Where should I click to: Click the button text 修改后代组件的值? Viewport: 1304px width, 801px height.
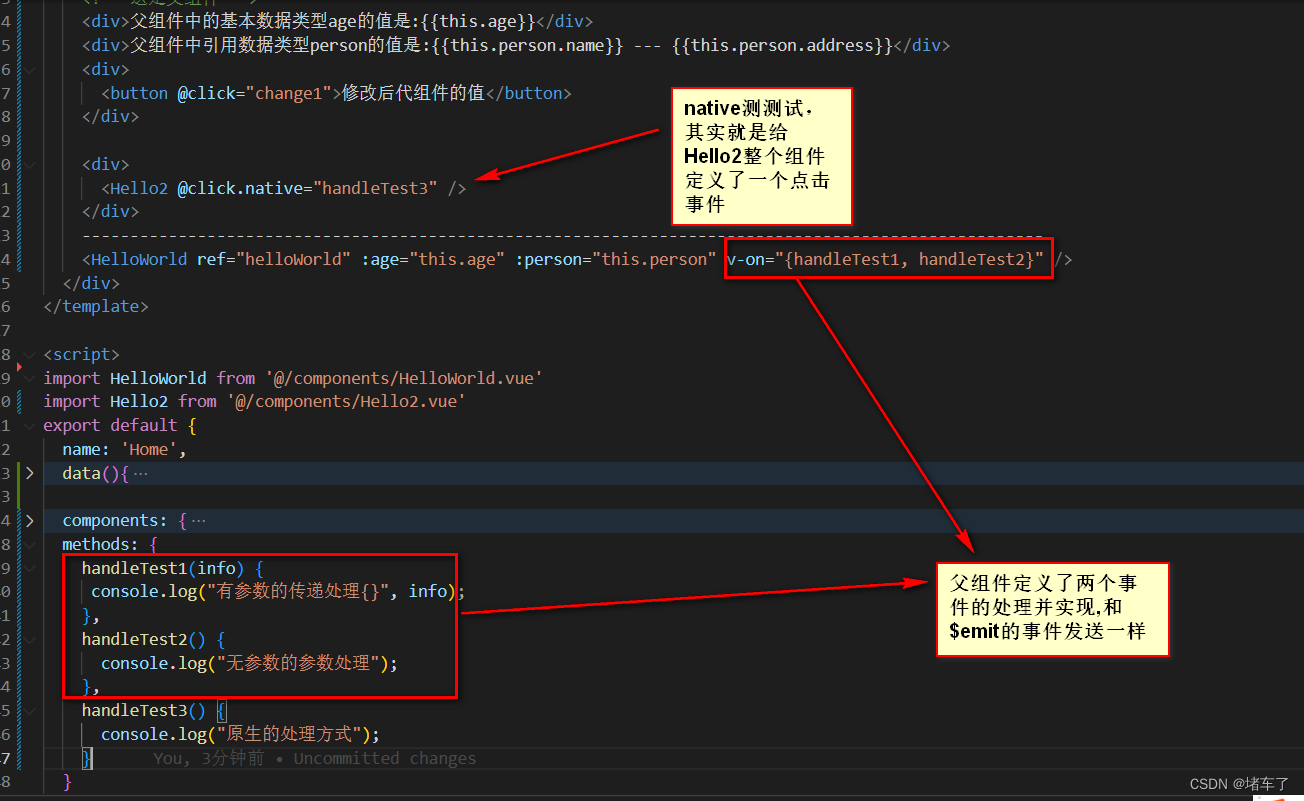pyautogui.click(x=413, y=93)
